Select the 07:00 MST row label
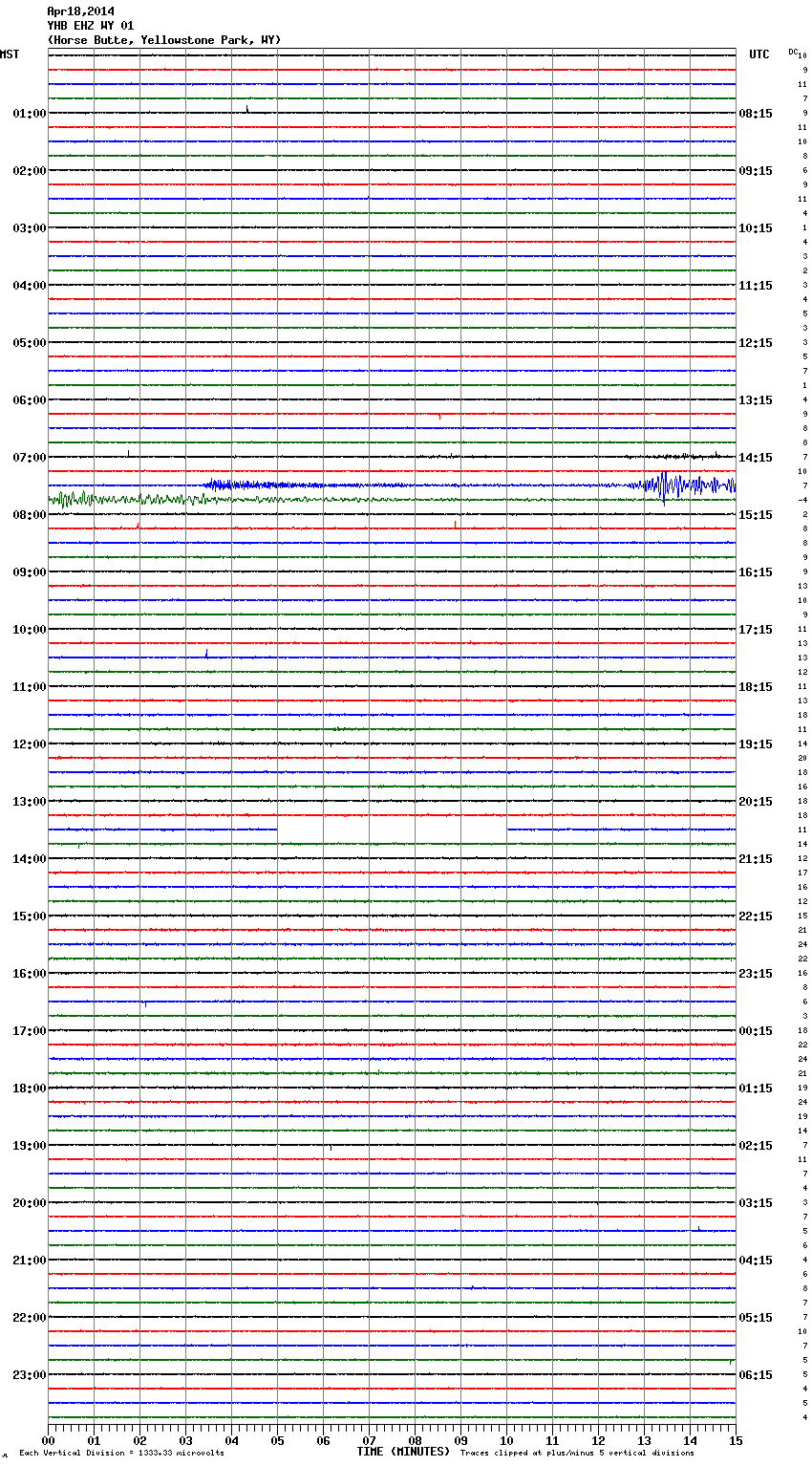 click(x=29, y=458)
